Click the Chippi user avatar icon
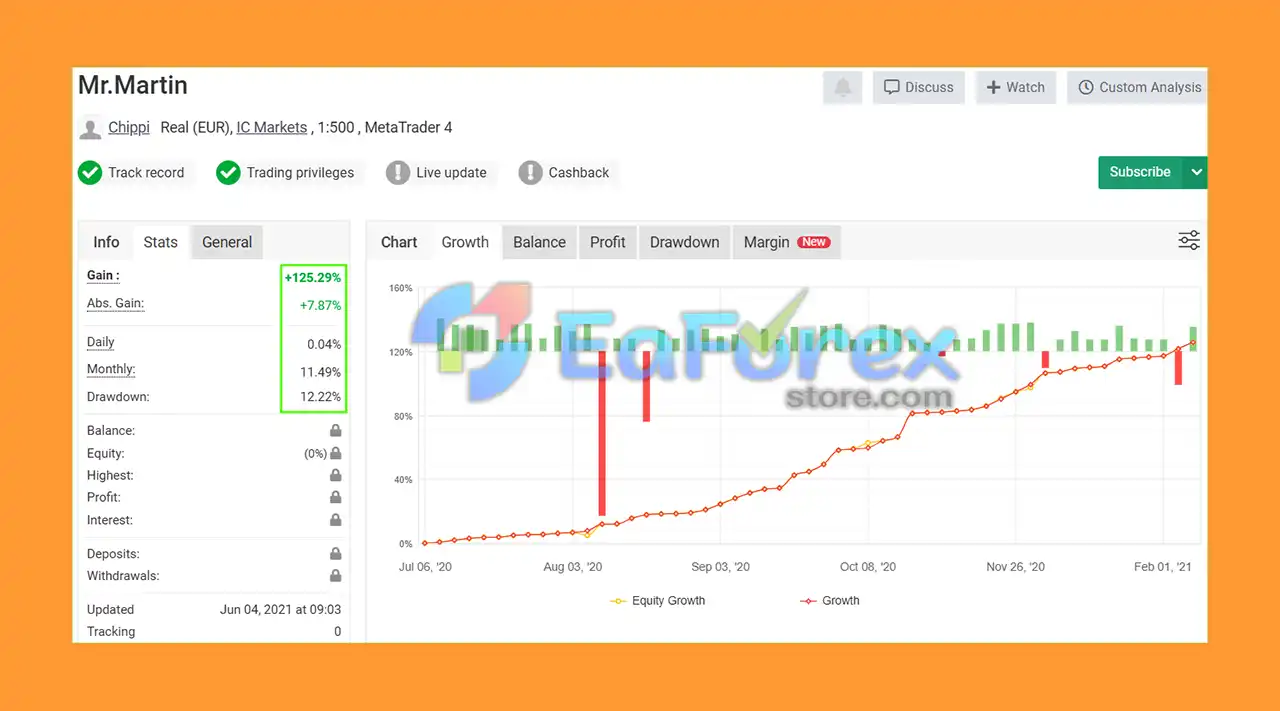Image resolution: width=1280 pixels, height=711 pixels. tap(90, 128)
